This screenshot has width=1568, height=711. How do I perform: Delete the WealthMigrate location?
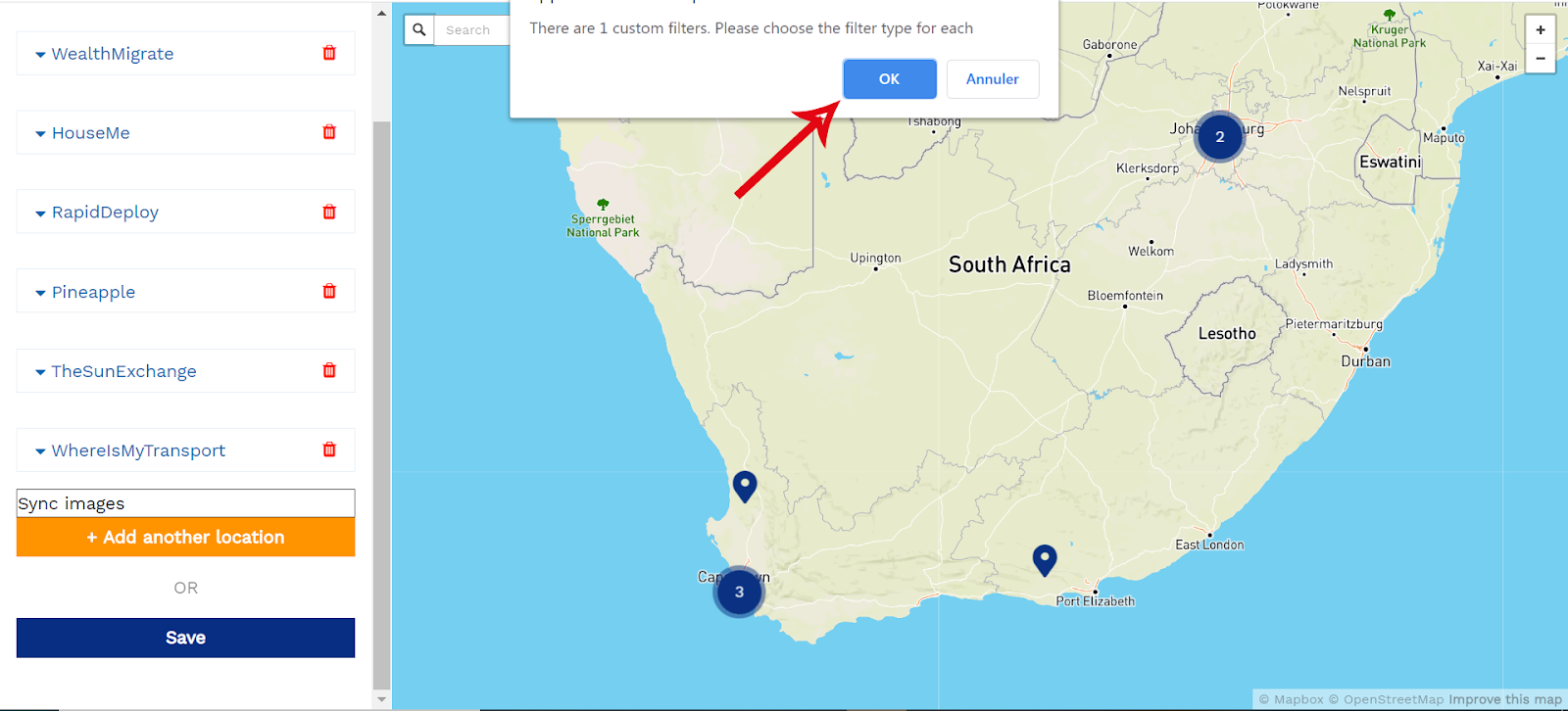tap(329, 53)
